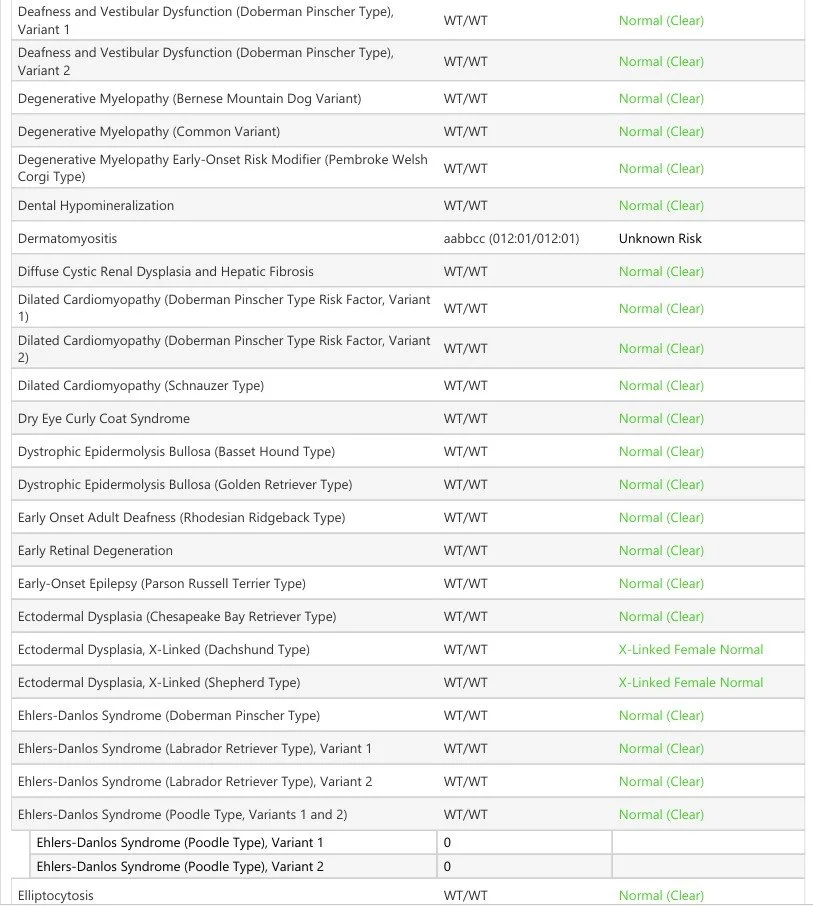Viewport: 813px width, 906px height.
Task: Click the Ehlers-Danlos Poodle Type Variants 1 and 2 row
Action: (x=408, y=814)
